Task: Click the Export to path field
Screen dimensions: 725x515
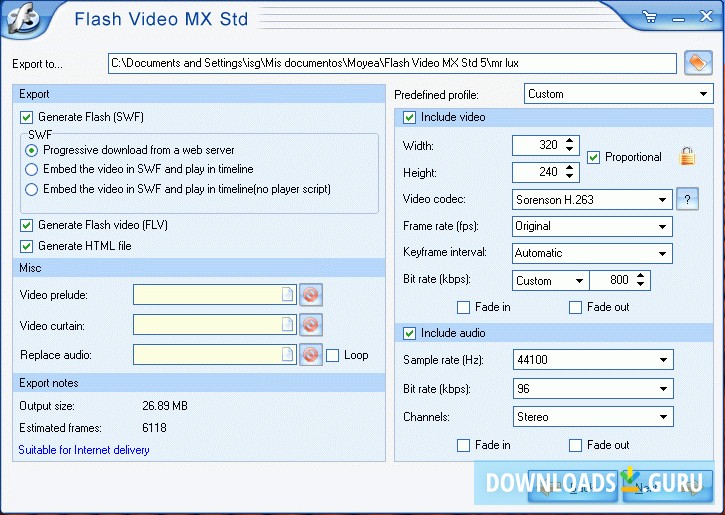Action: click(x=392, y=63)
